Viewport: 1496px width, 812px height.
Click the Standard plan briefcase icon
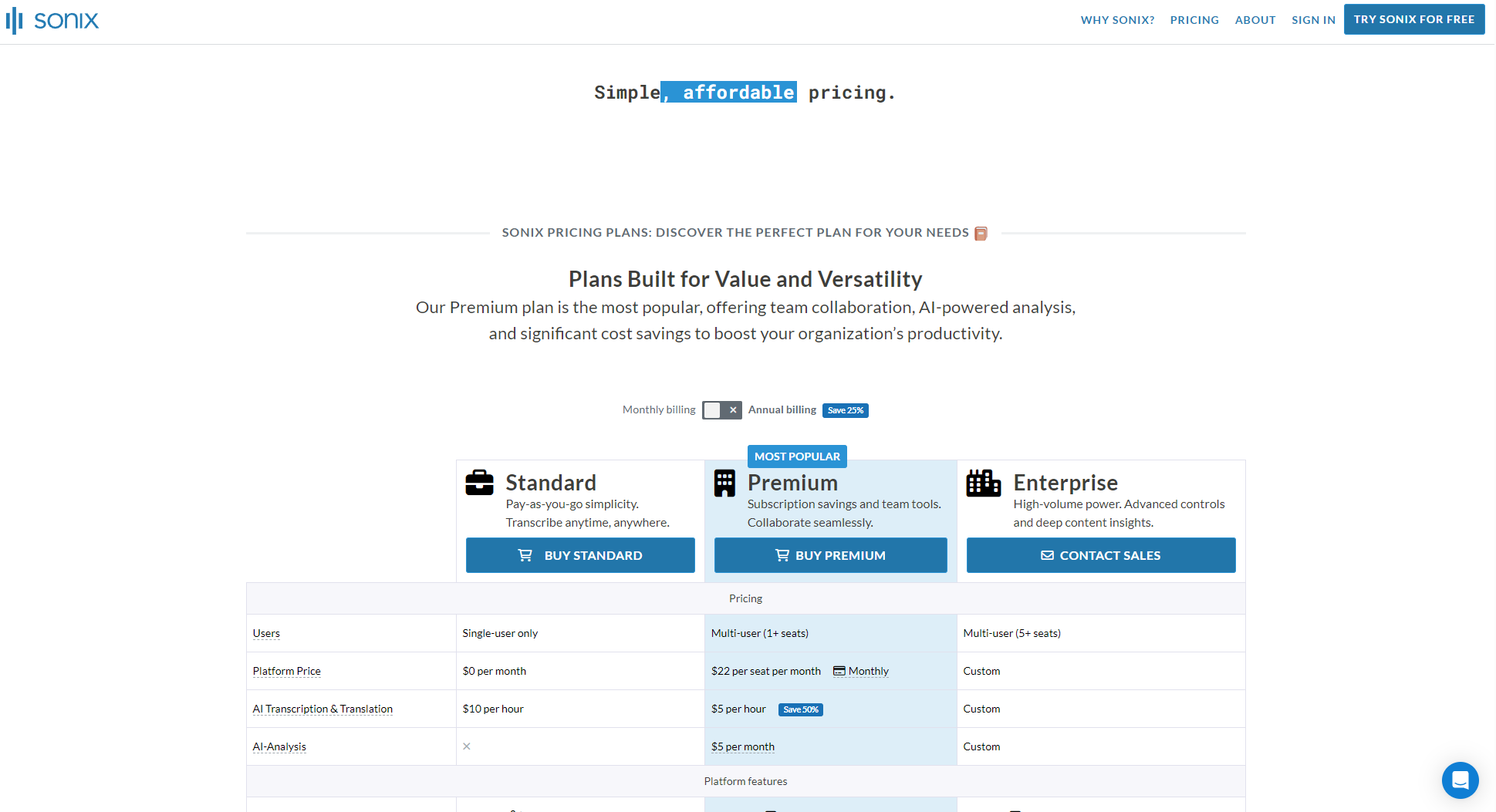click(479, 483)
